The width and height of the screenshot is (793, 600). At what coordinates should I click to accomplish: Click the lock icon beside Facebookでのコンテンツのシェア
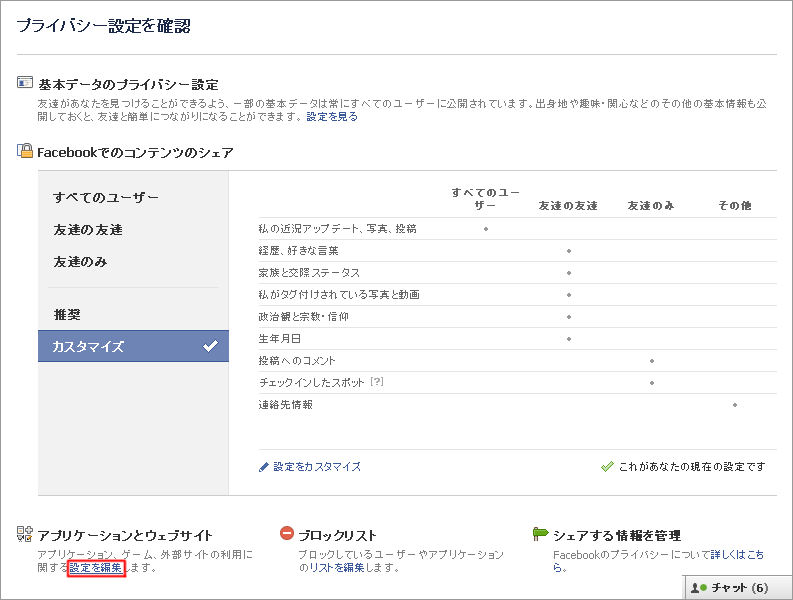click(x=25, y=150)
